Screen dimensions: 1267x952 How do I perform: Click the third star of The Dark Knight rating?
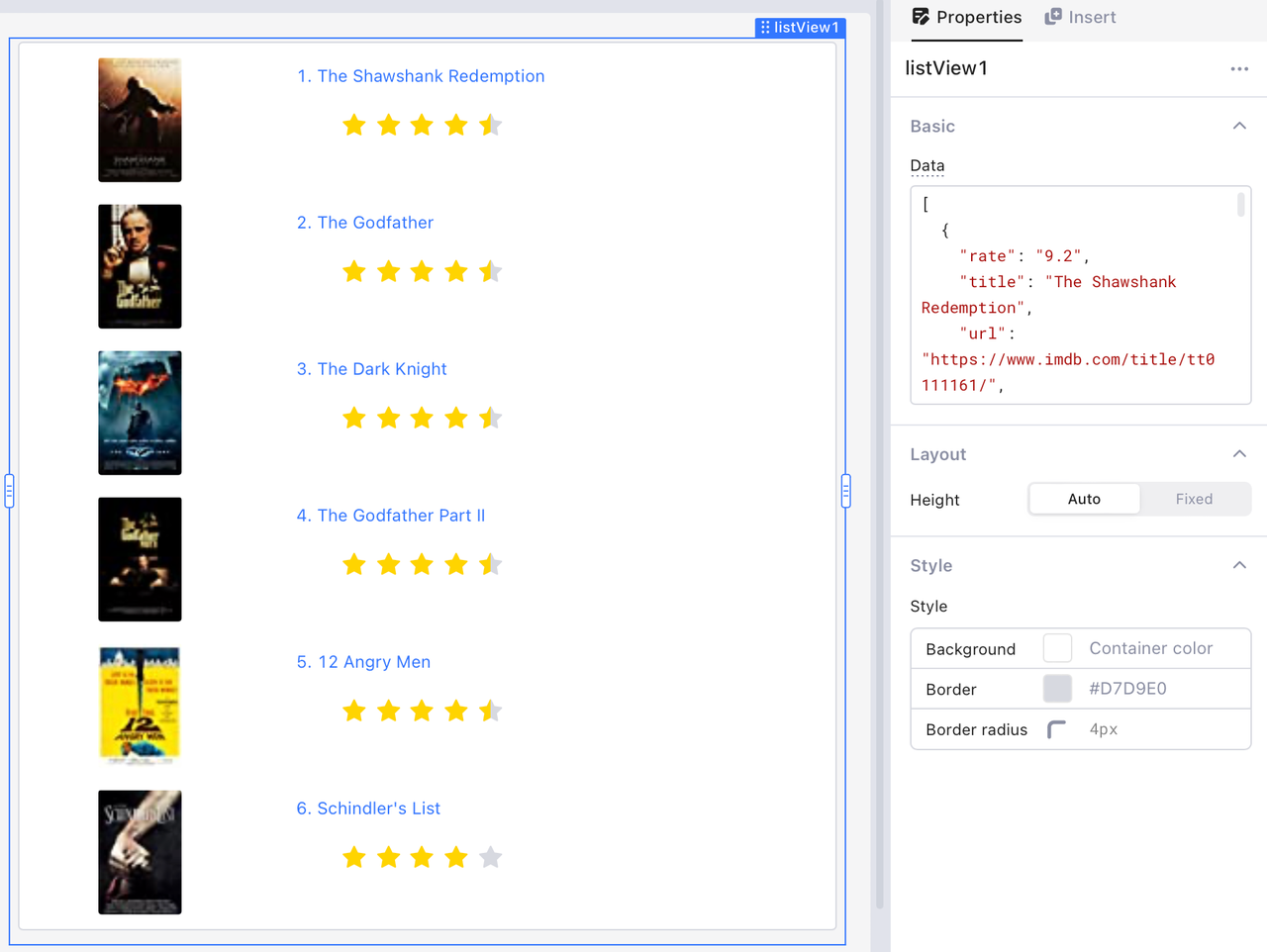tap(422, 418)
